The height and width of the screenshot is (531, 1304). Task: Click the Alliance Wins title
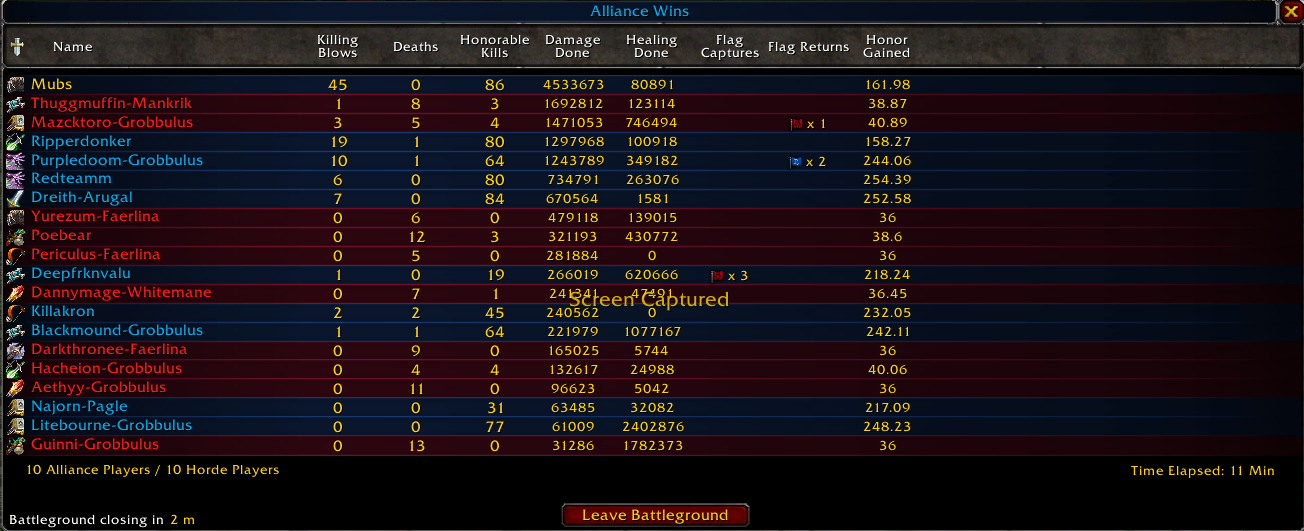(x=639, y=12)
